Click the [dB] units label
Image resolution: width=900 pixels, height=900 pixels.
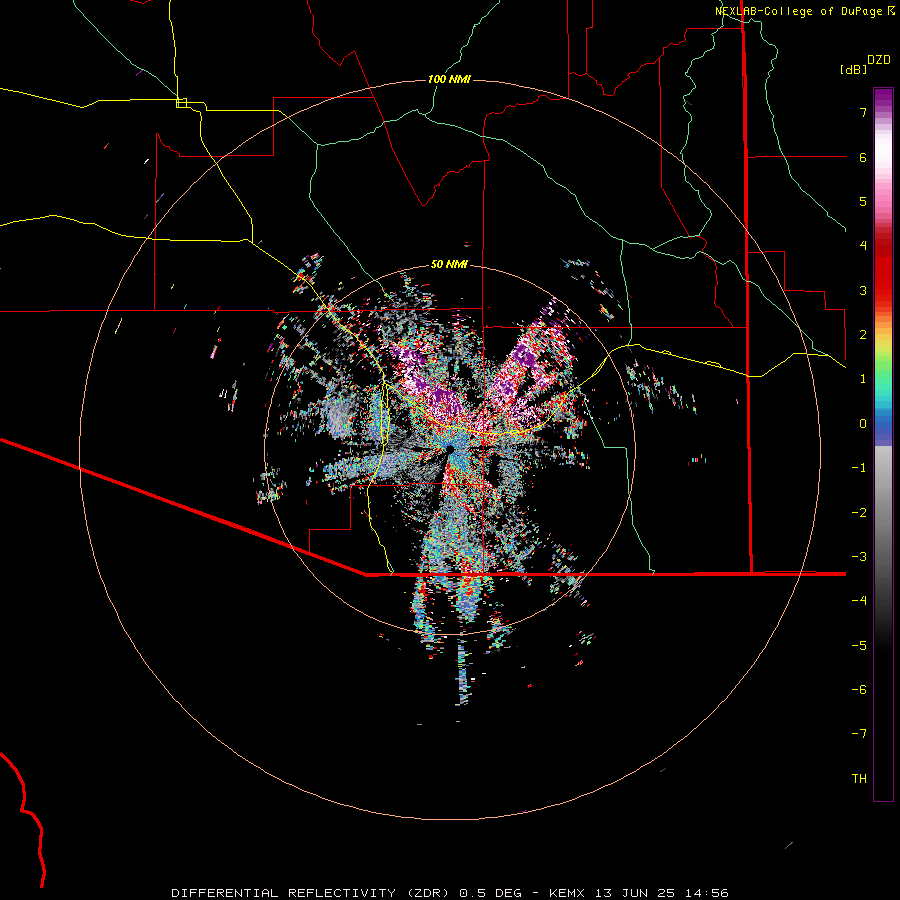[x=854, y=70]
